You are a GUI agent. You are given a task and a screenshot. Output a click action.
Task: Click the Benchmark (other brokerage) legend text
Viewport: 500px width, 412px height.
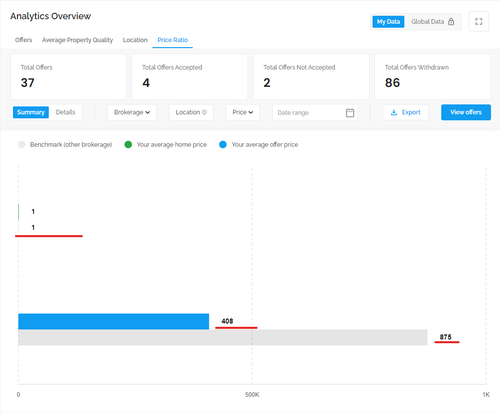[x=71, y=145]
